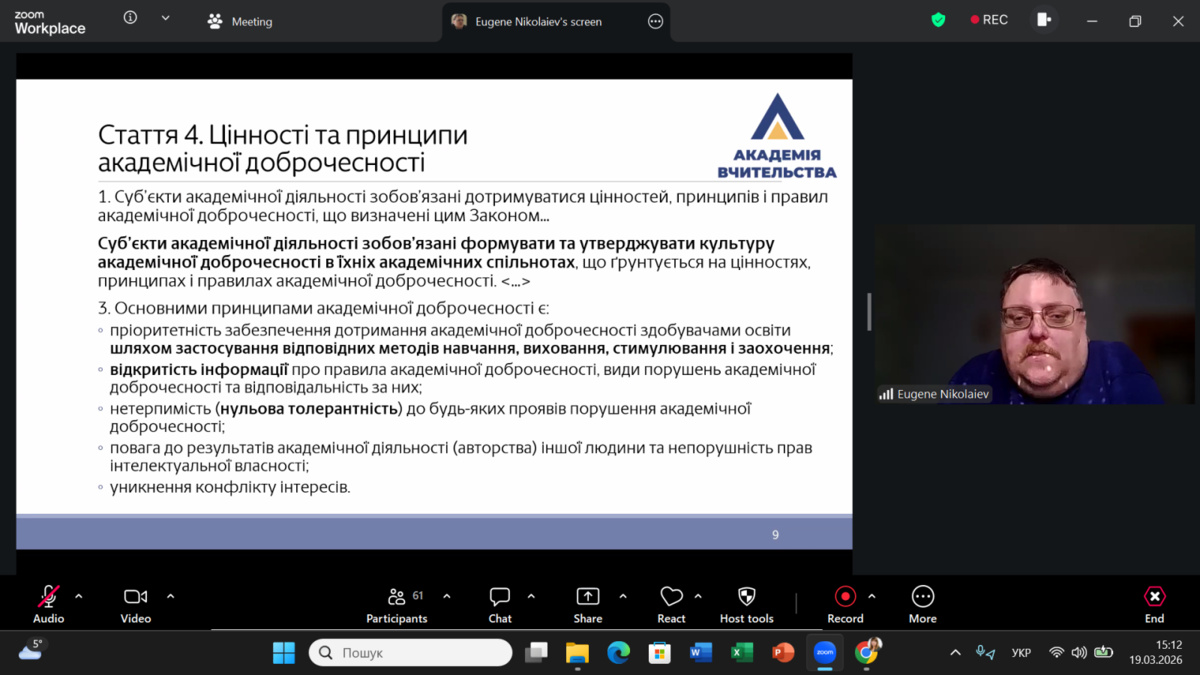Screen dimensions: 1200x675
Task: Click the REC recording indicator
Action: tap(989, 20)
